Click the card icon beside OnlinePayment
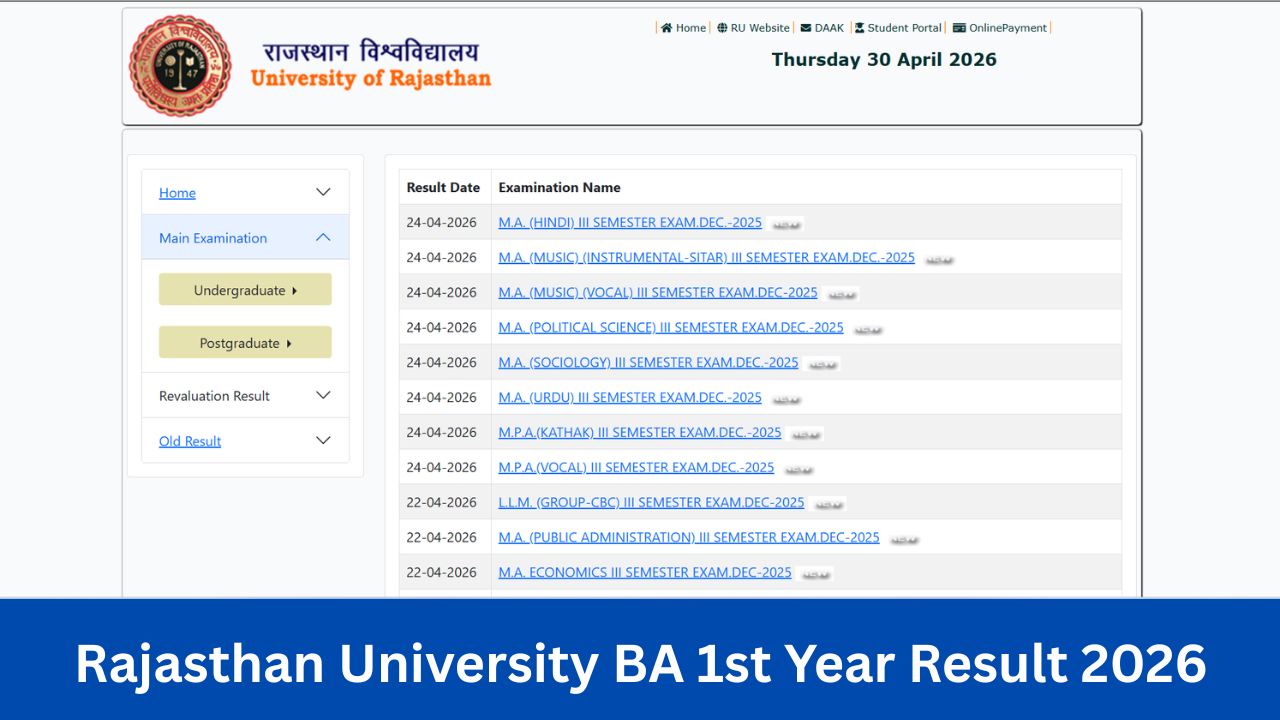Screen dimensions: 1280x720 point(959,28)
